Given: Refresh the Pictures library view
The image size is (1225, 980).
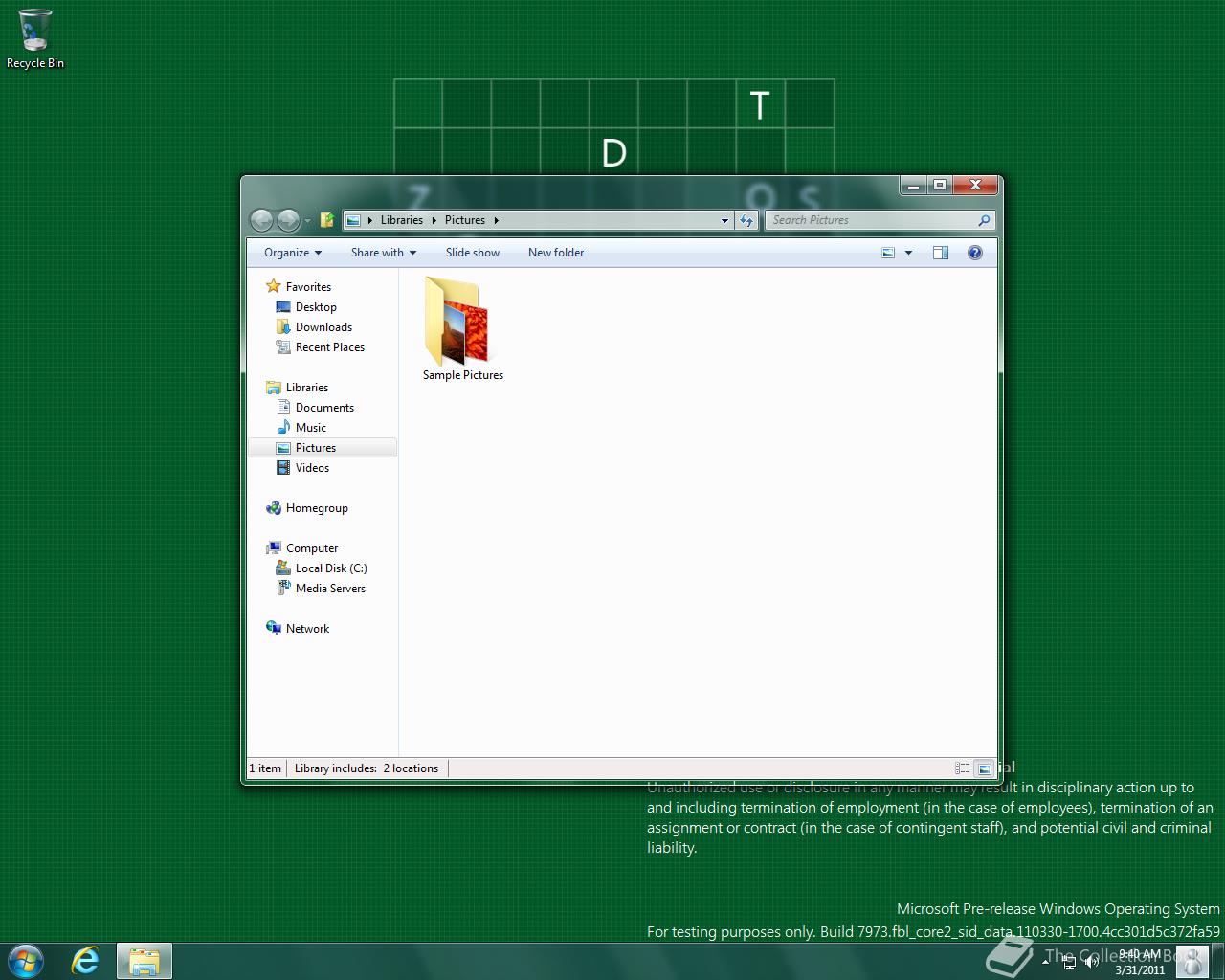Looking at the screenshot, I should (x=746, y=220).
